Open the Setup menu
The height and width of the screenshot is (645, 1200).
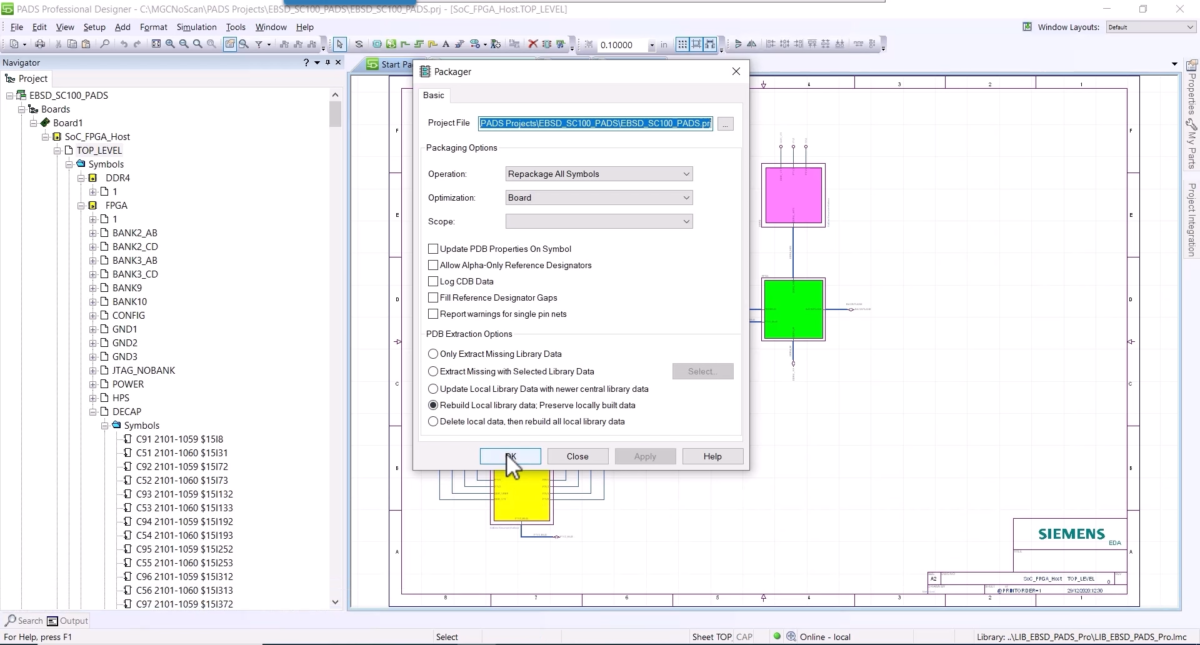[x=94, y=27]
